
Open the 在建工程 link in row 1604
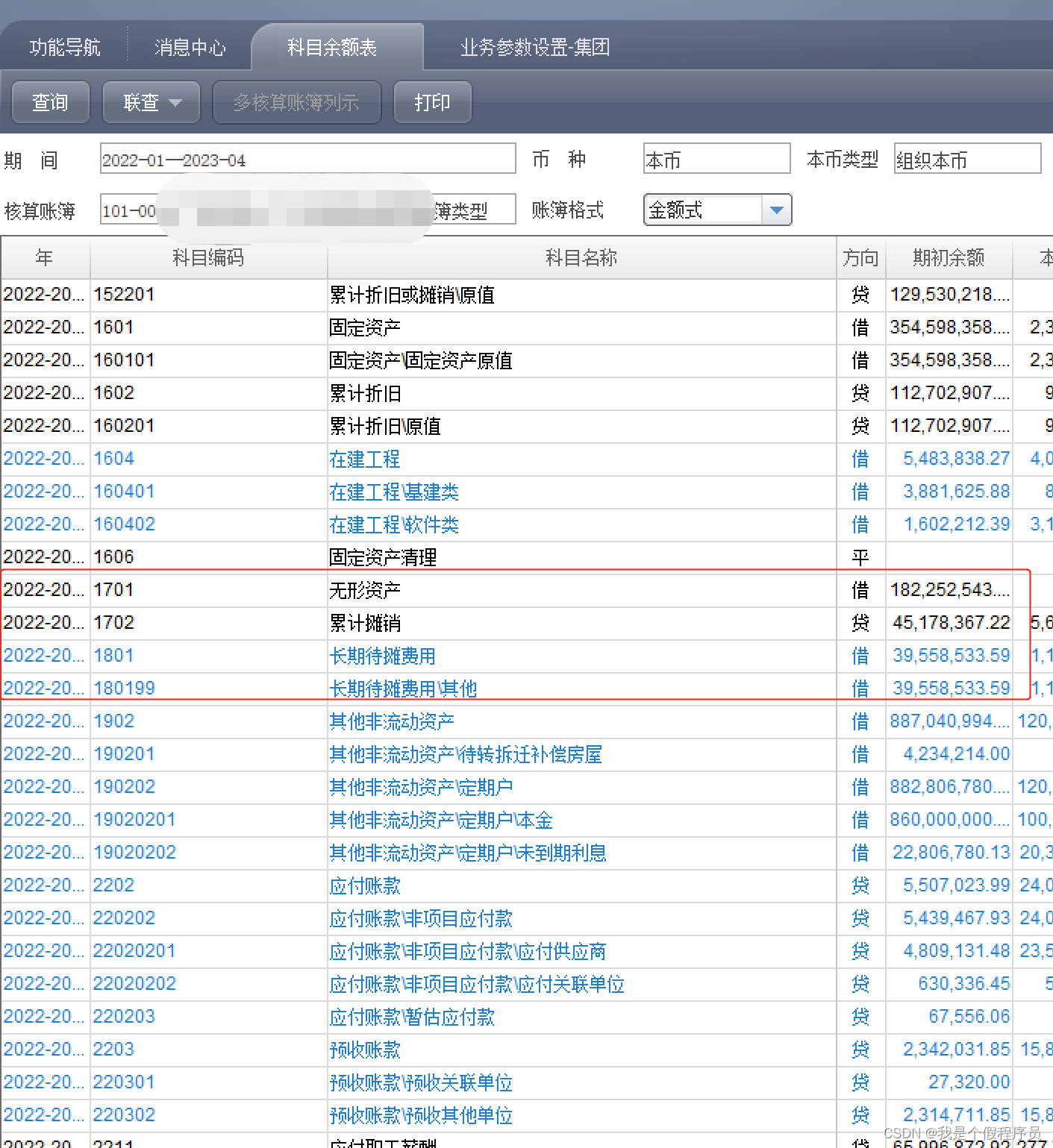[x=365, y=459]
